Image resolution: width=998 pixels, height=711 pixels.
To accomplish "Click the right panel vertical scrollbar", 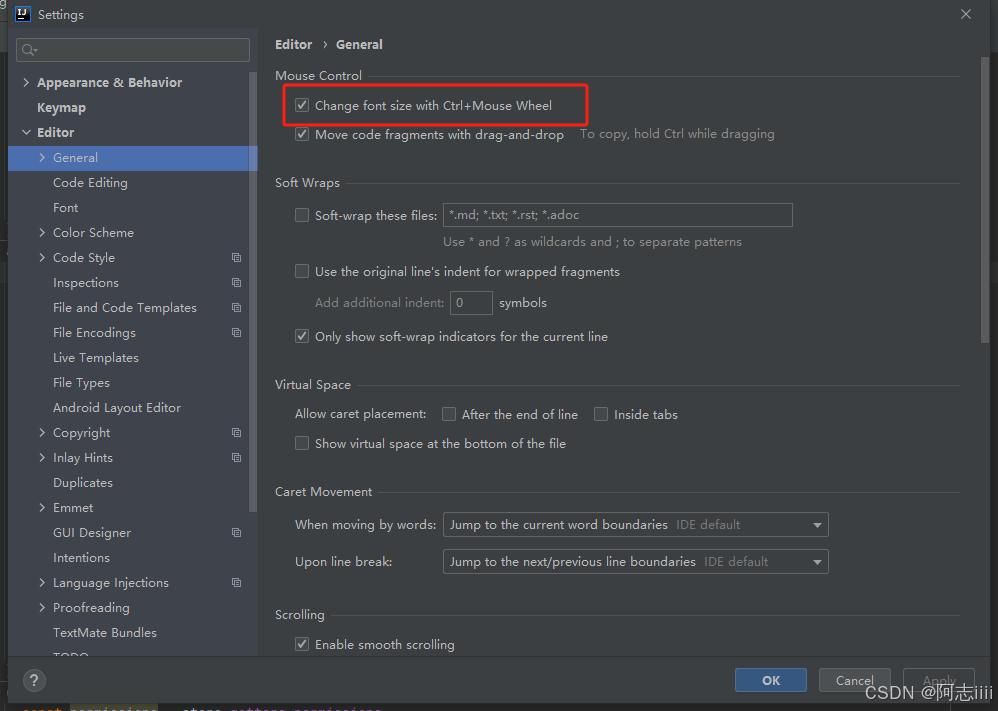I will (x=985, y=201).
